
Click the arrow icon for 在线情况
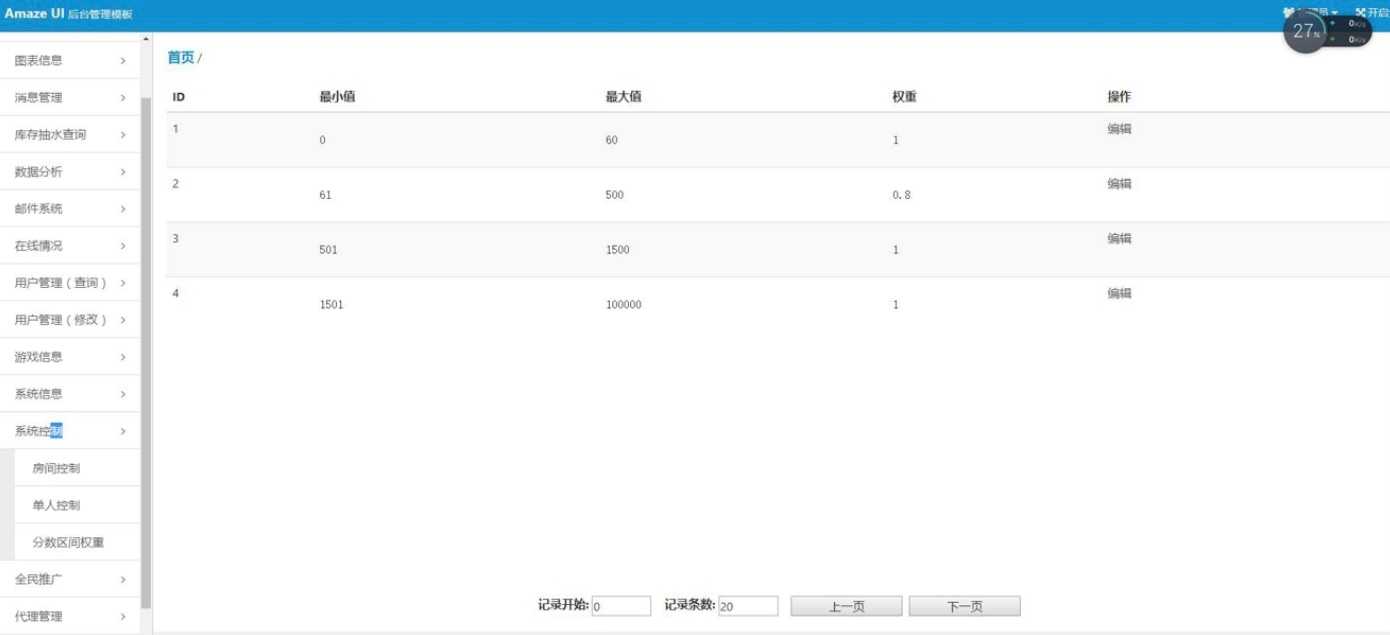pos(123,246)
